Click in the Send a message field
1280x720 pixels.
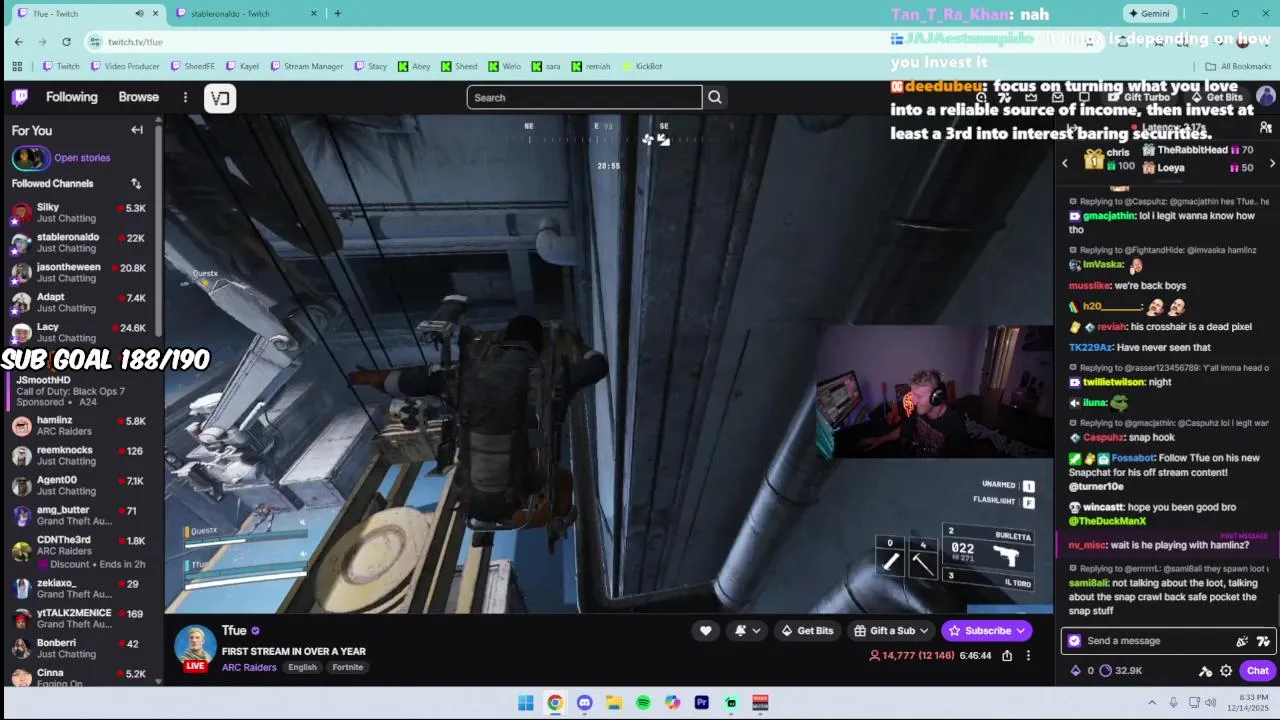(1150, 641)
